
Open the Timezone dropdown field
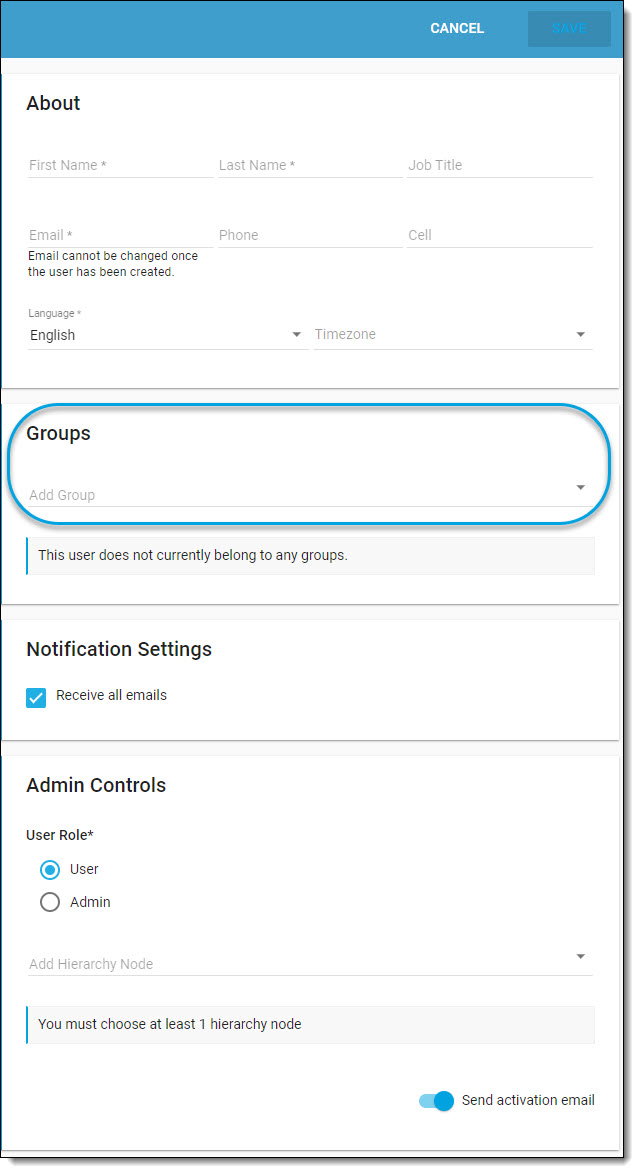click(453, 335)
